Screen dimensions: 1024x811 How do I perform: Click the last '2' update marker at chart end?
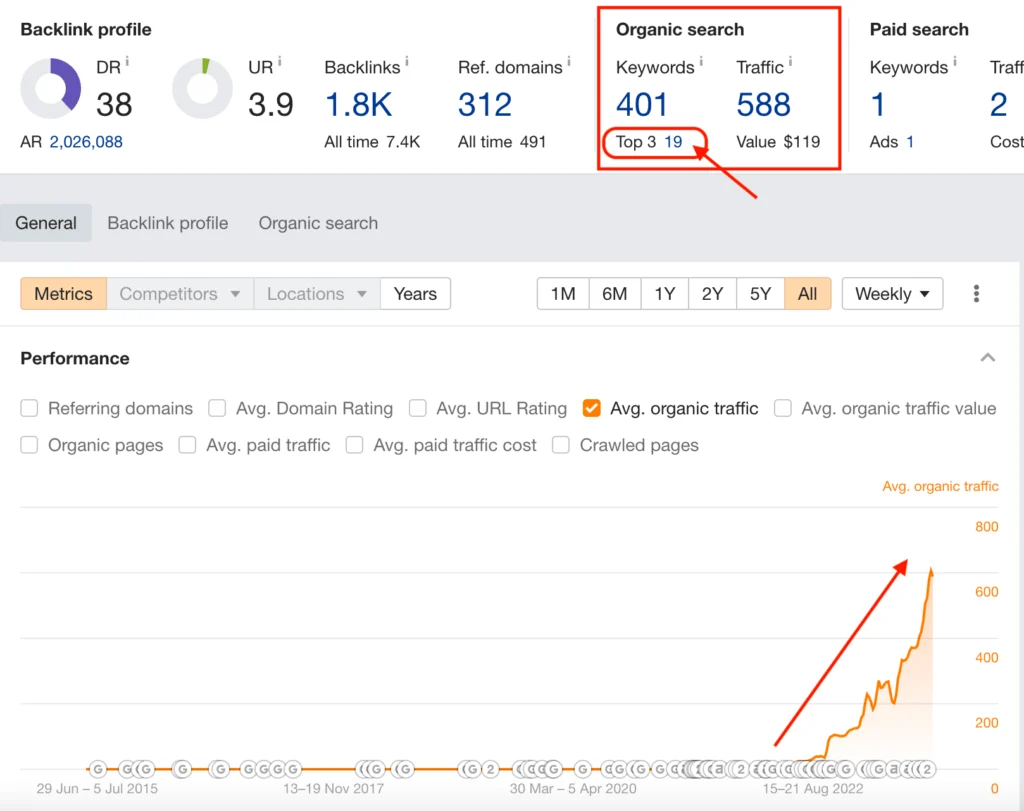click(x=927, y=769)
